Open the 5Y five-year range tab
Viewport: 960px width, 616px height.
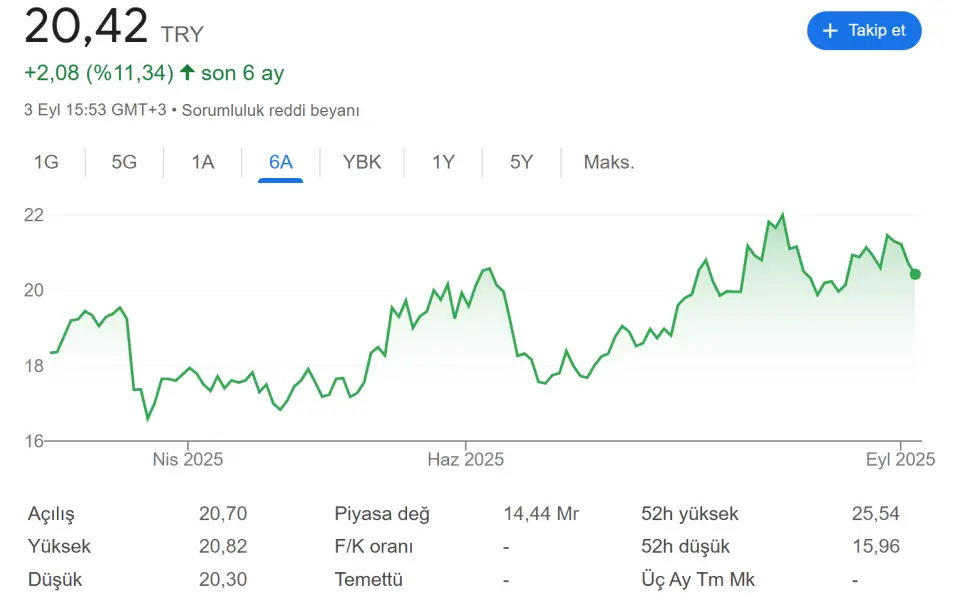coord(522,162)
